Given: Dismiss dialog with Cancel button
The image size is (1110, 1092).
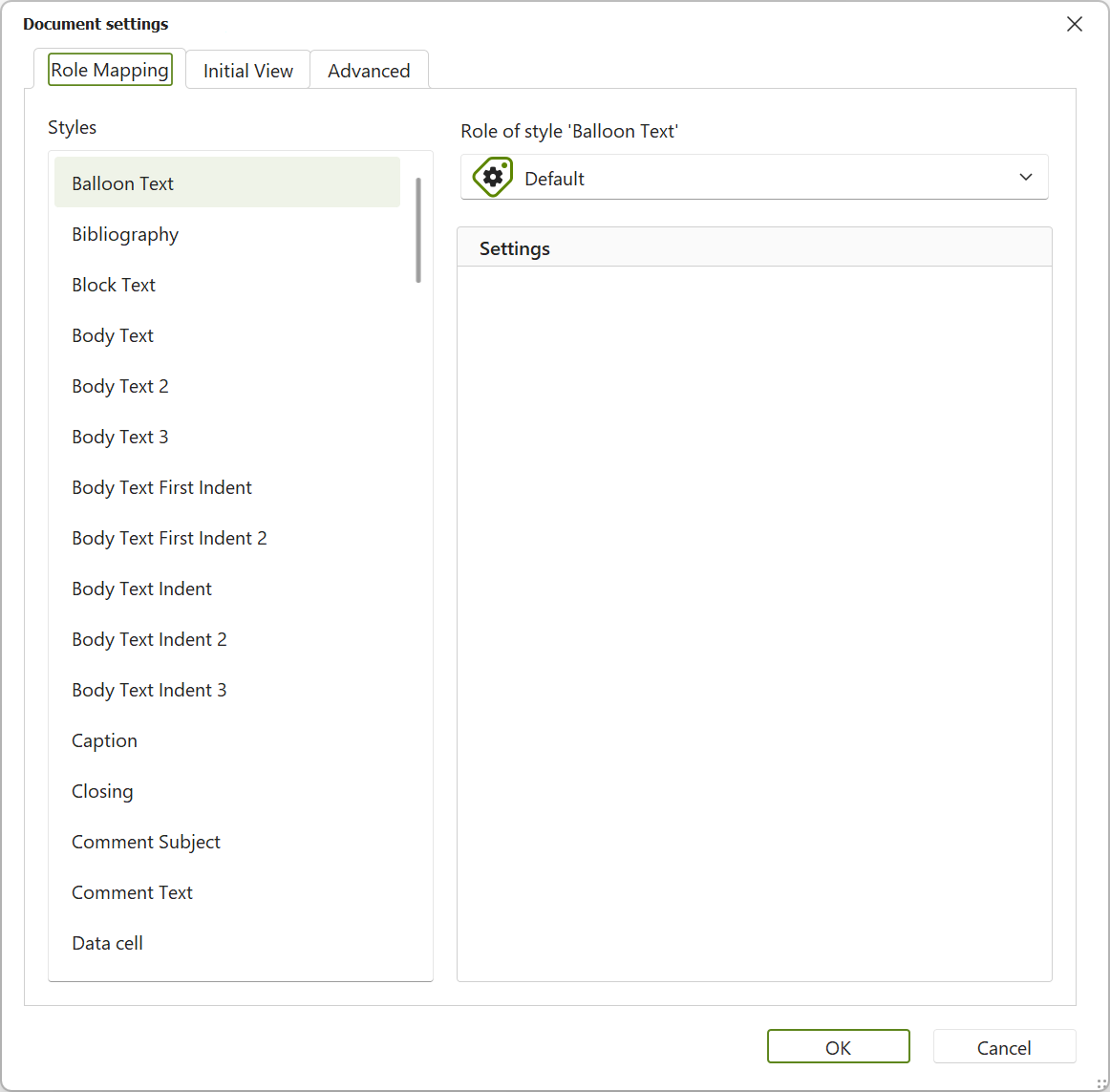Looking at the screenshot, I should coord(1004,1046).
